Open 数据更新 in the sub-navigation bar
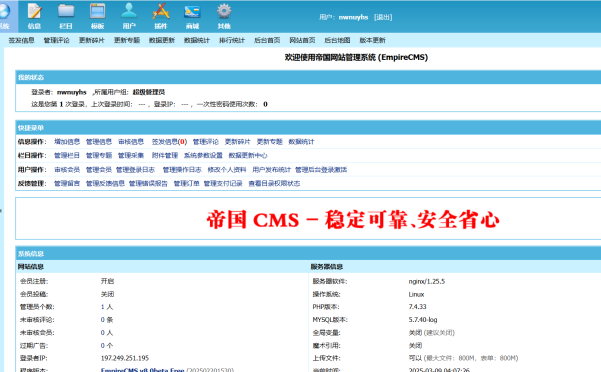 162,40
